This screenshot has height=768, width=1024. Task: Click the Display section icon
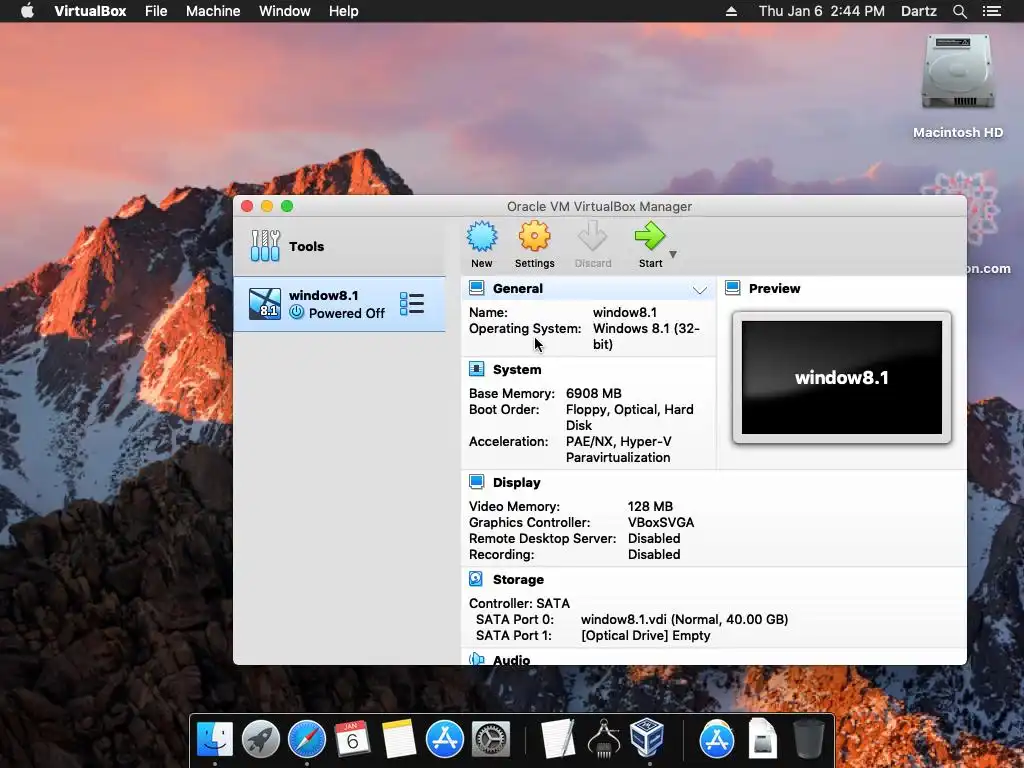(477, 482)
